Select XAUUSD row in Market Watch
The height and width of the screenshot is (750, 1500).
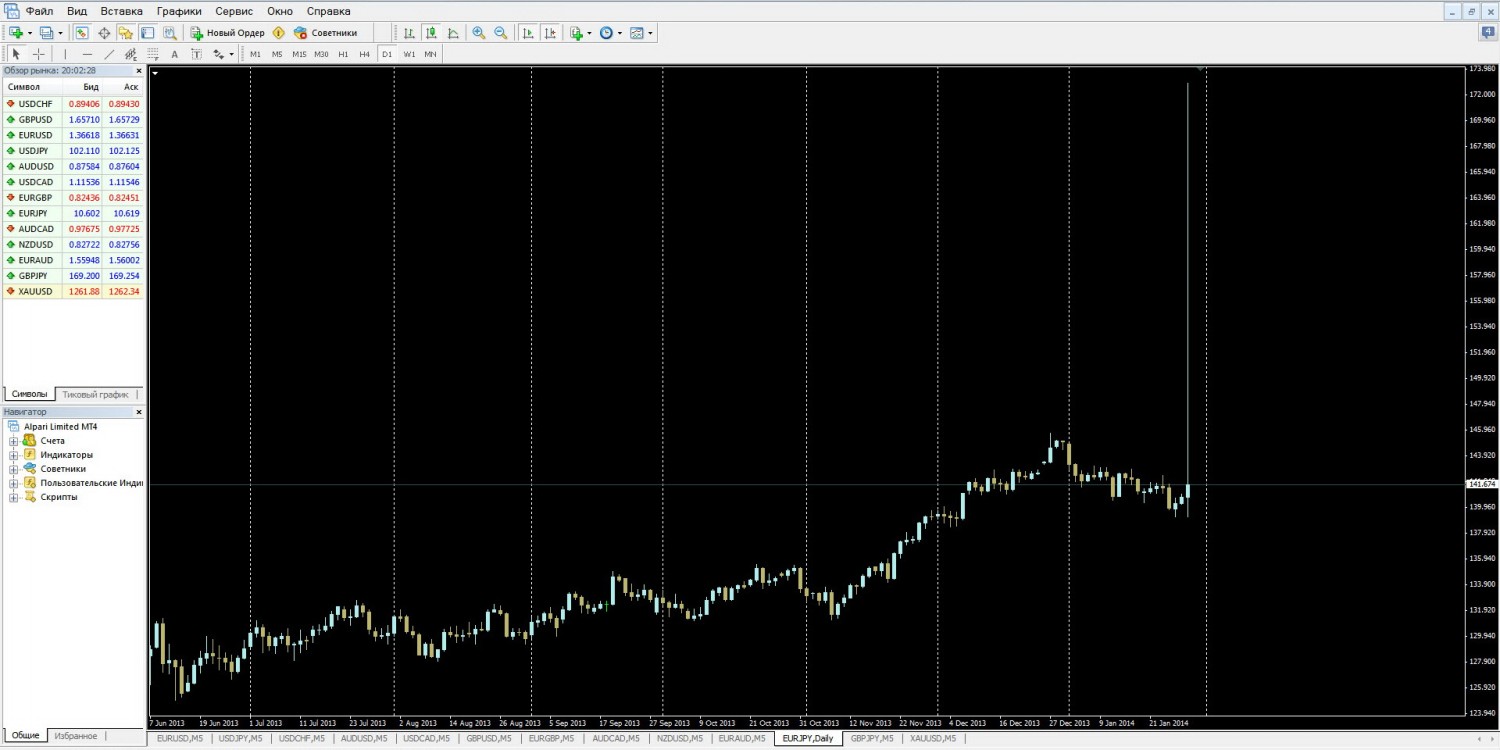tap(73, 291)
